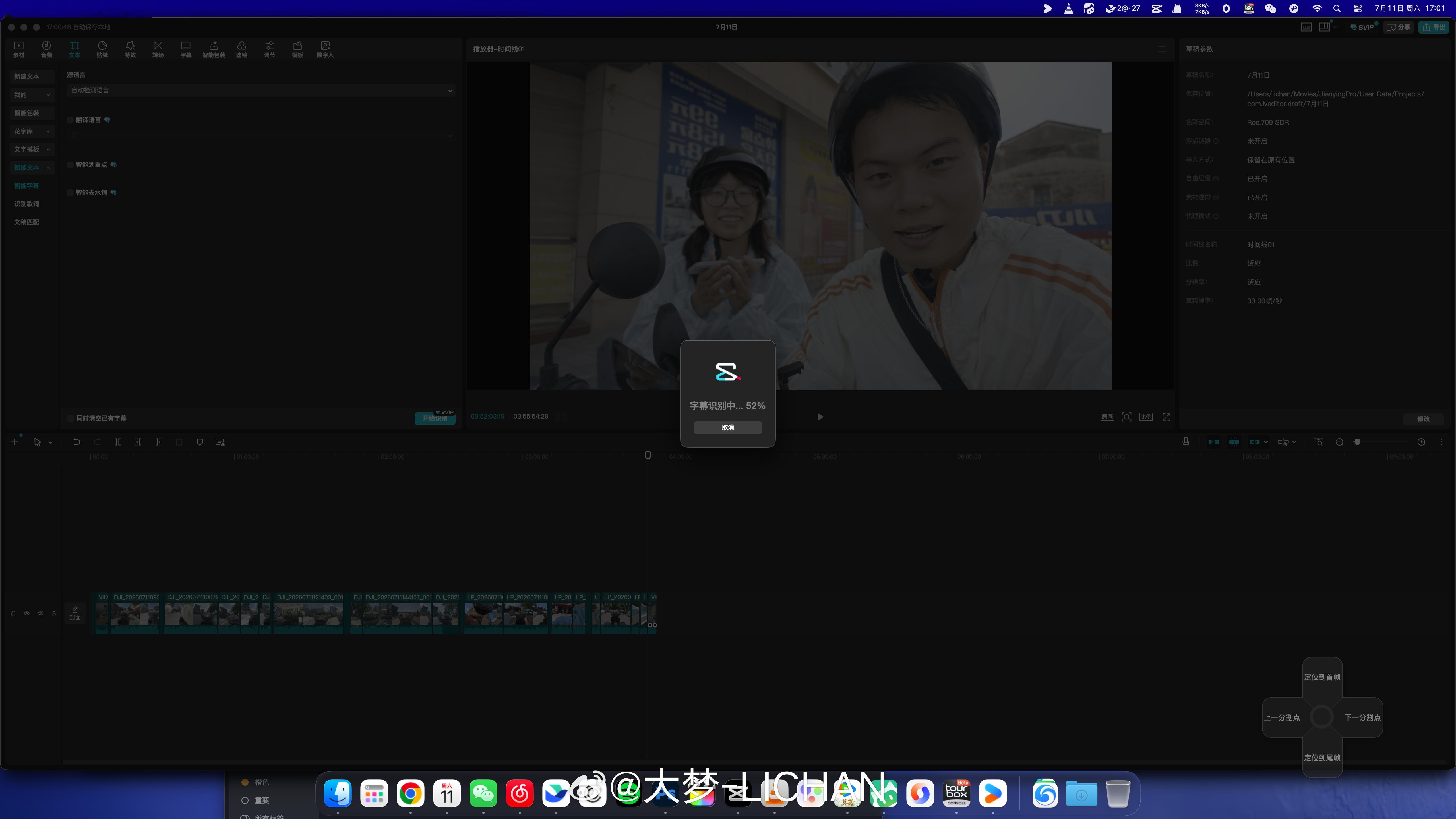Image resolution: width=1456 pixels, height=819 pixels.
Task: Click the microphone voiceover record icon
Action: click(1185, 442)
